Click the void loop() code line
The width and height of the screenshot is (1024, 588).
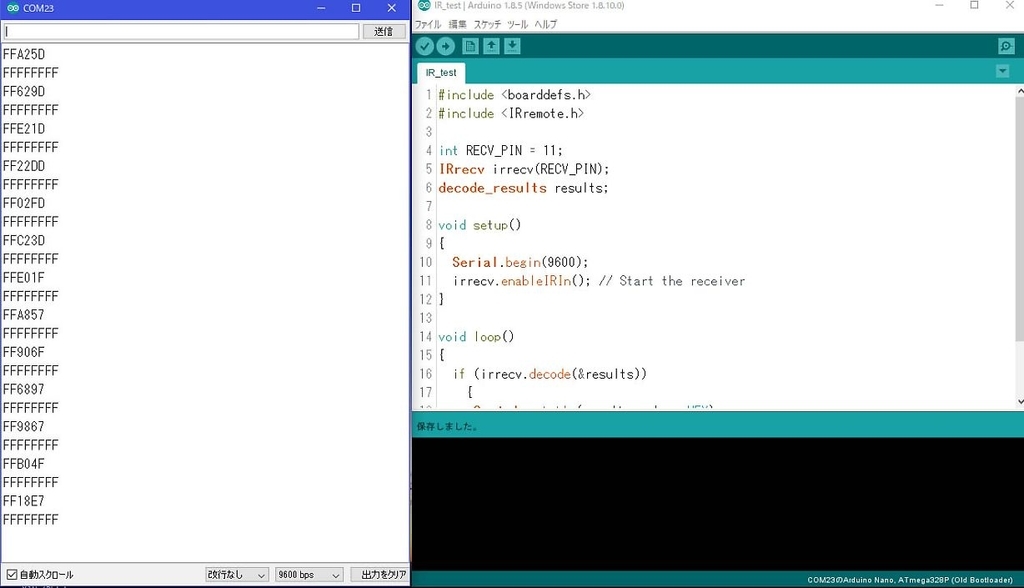476,337
